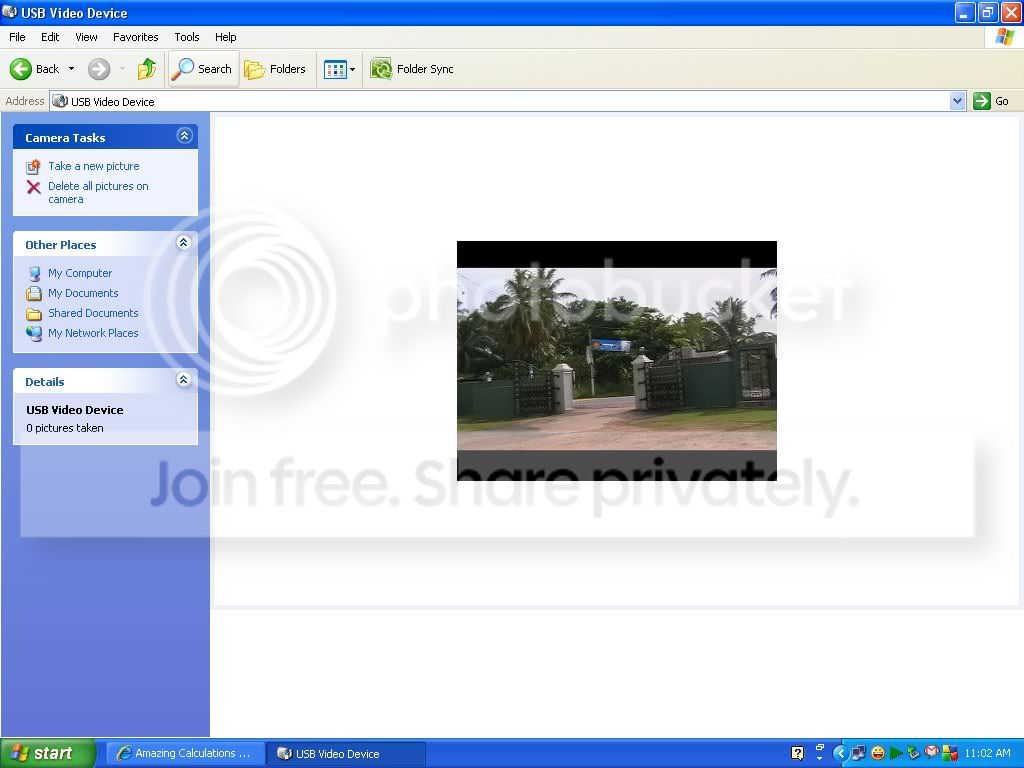
Task: Click the colorful security shield tray icon
Action: pos(950,753)
